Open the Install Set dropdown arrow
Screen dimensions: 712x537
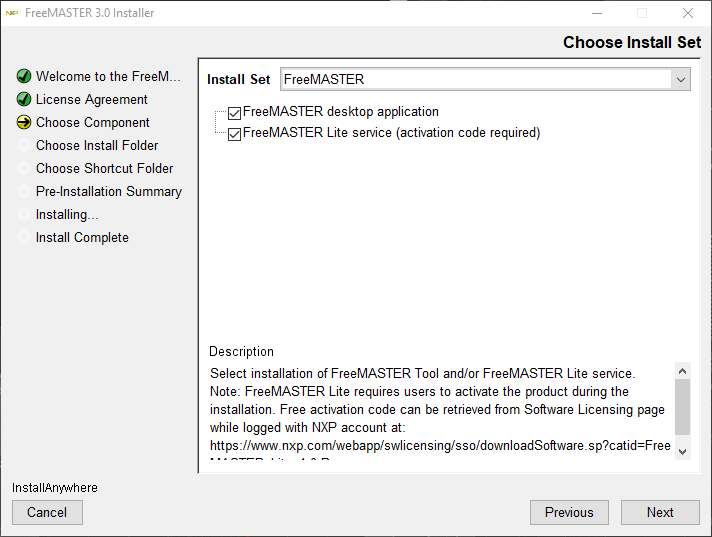680,79
